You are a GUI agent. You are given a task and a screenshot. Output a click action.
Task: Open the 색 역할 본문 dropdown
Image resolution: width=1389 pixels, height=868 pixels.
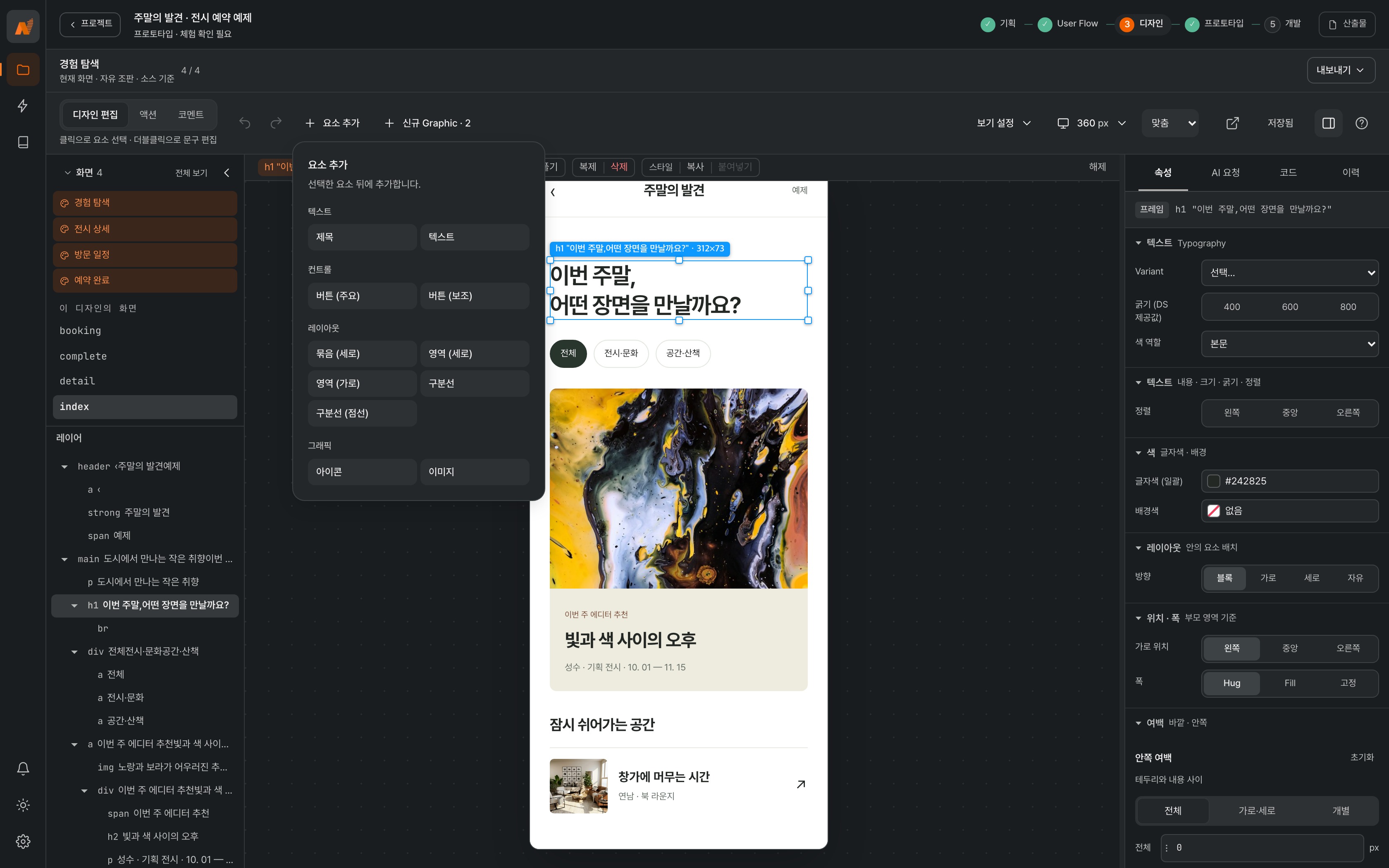pyautogui.click(x=1290, y=343)
